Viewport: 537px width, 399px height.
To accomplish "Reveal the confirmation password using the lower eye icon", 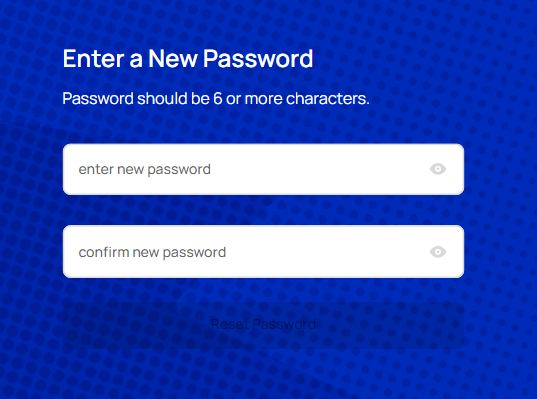I will pyautogui.click(x=438, y=252).
